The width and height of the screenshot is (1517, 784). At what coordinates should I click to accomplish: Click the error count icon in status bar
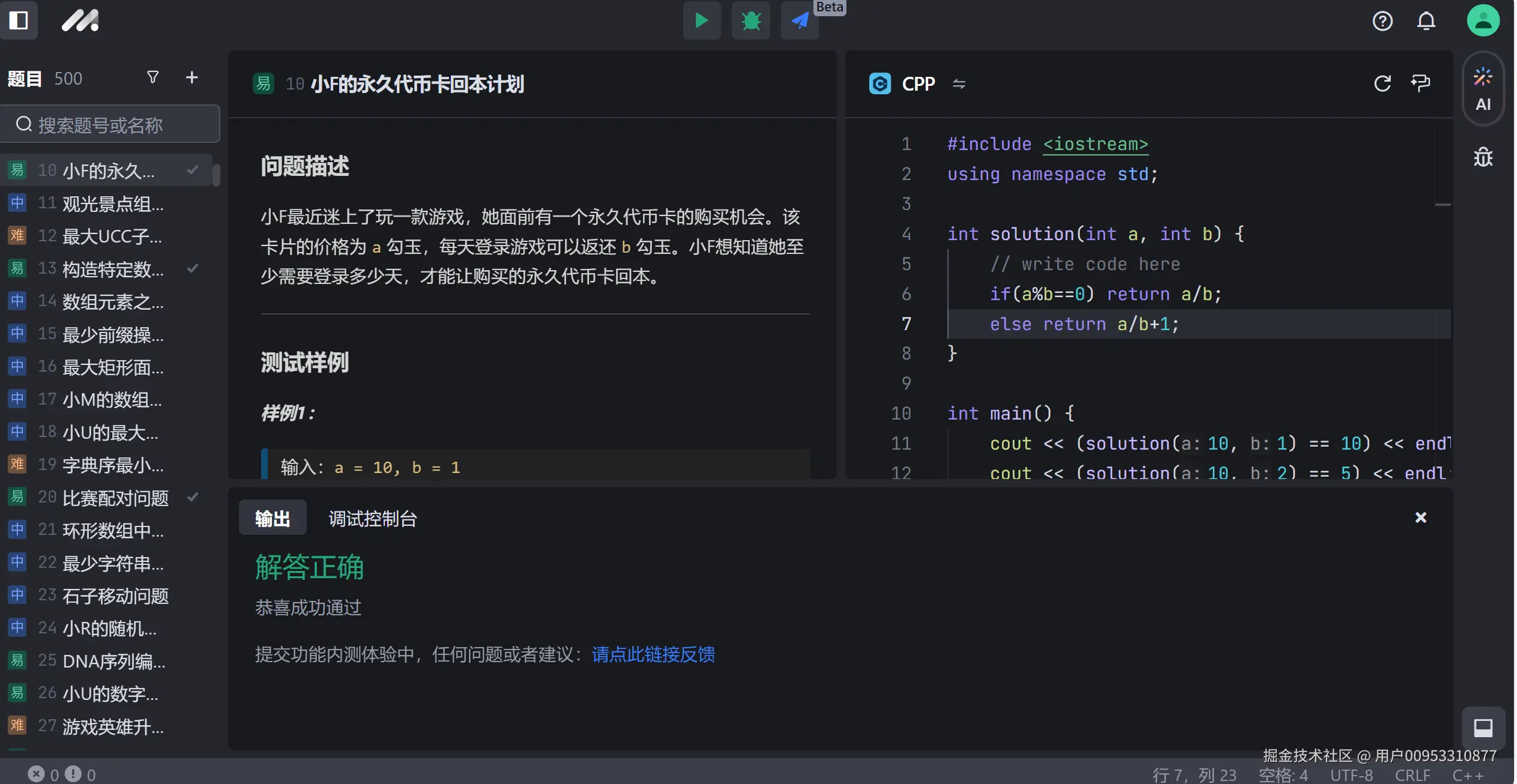point(36,774)
